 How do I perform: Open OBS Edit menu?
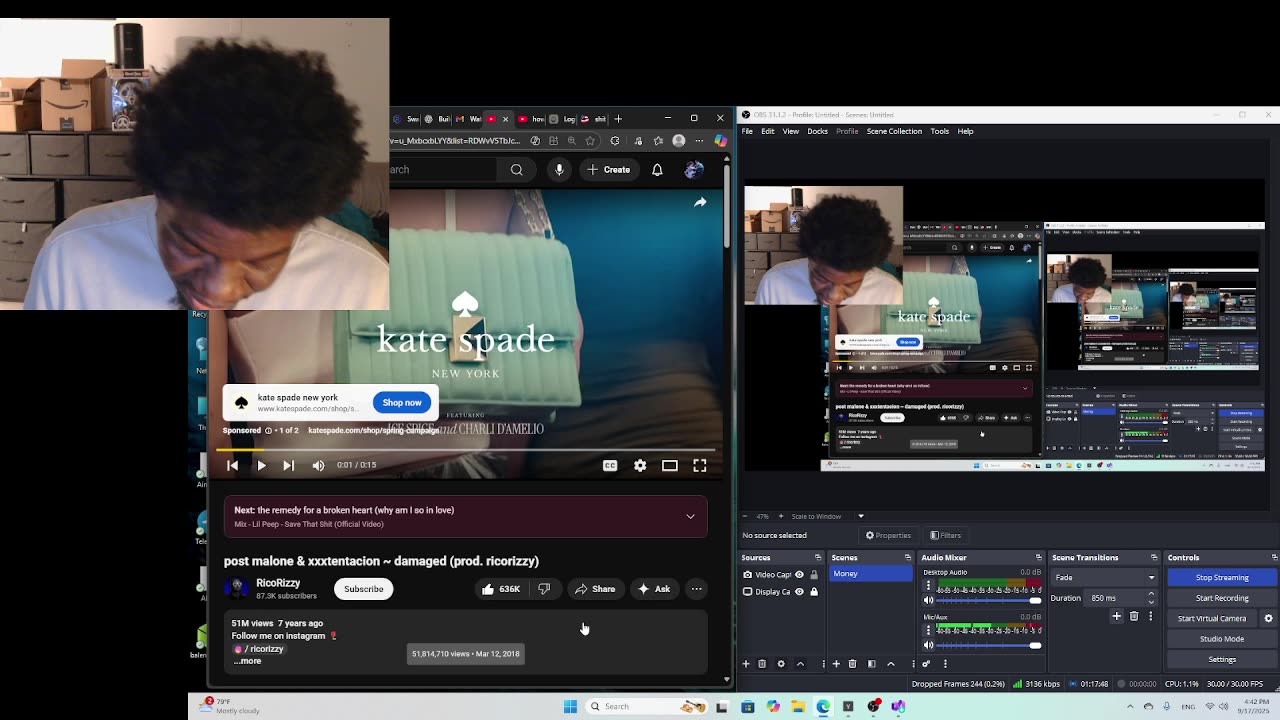point(768,131)
